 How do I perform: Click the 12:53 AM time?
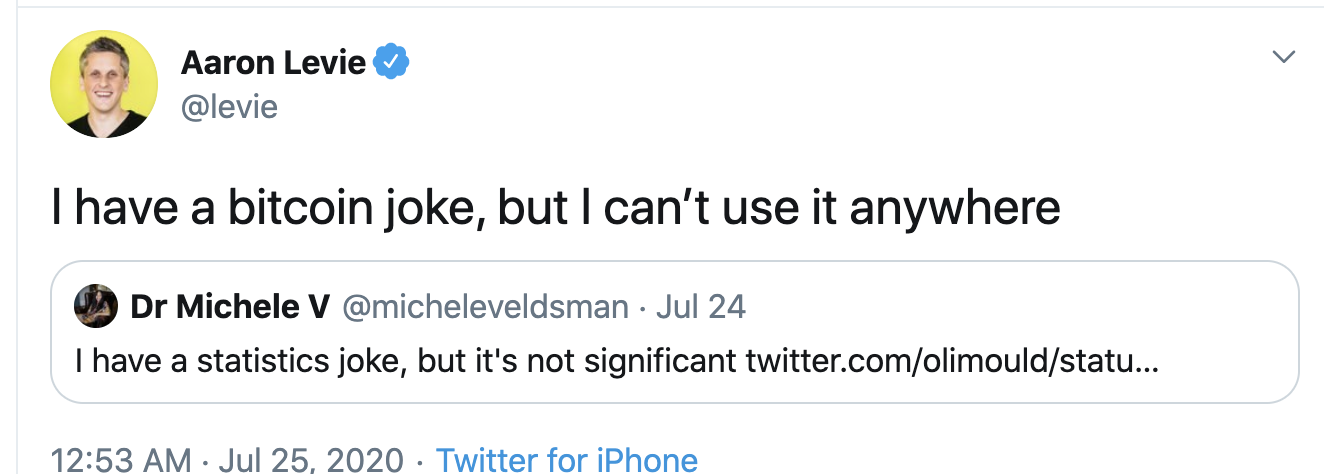pyautogui.click(x=120, y=460)
